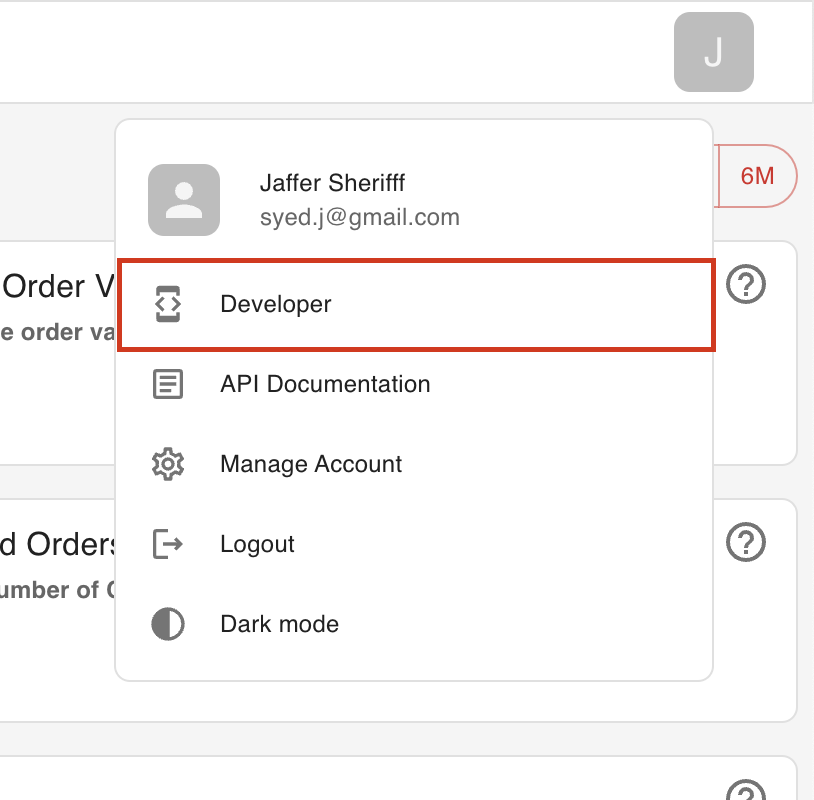Click the Jaffer Sherifff user name
The image size is (814, 800).
[332, 183]
